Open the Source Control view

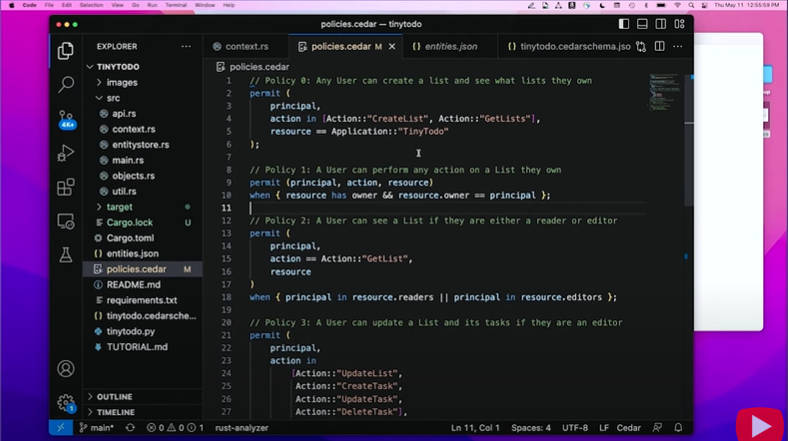pyautogui.click(x=66, y=120)
